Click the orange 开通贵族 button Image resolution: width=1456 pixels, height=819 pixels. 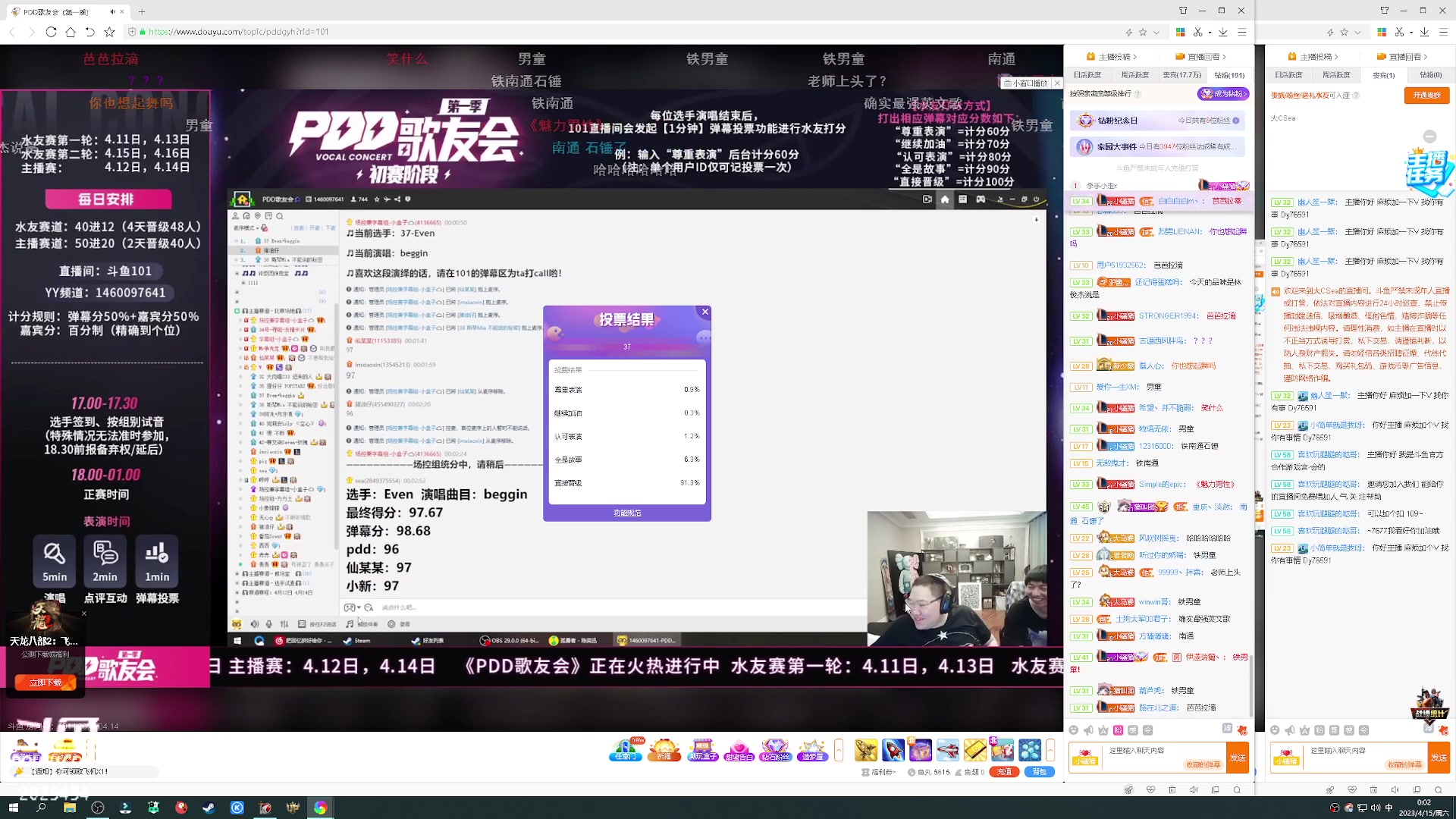point(1426,96)
